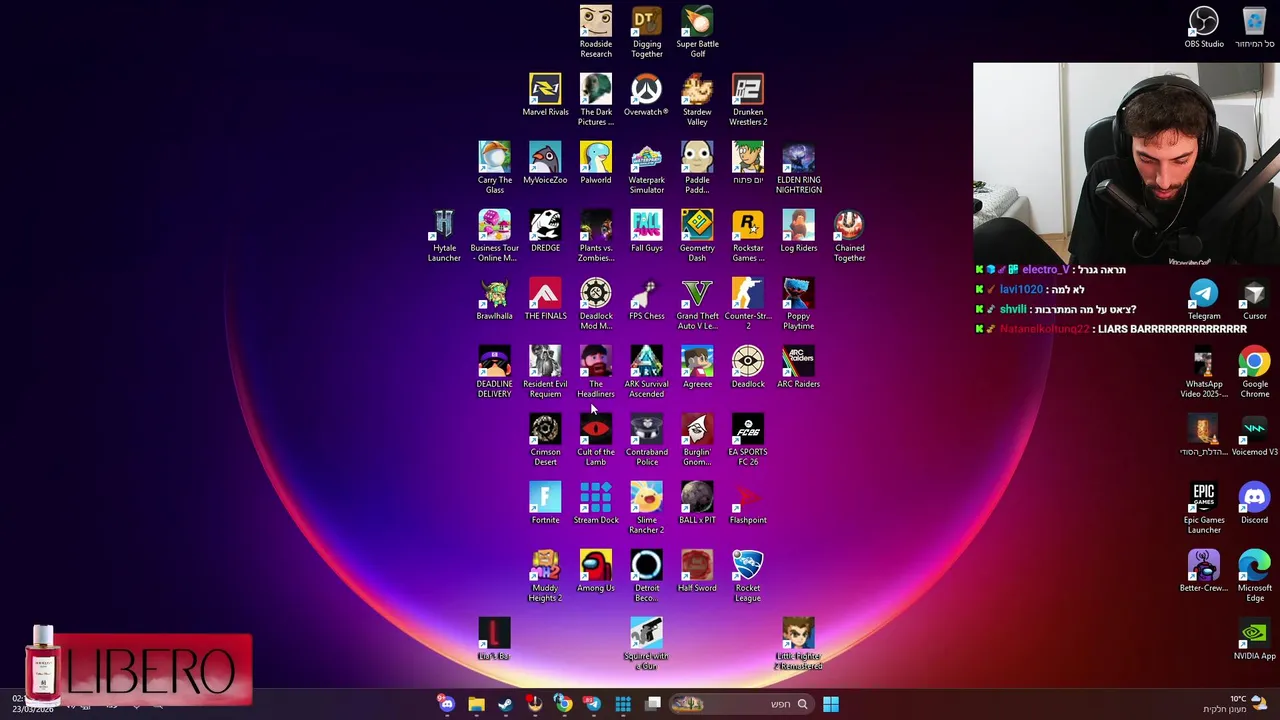1280x720 pixels.
Task: Select the NVIDIA App icon
Action: [1254, 639]
